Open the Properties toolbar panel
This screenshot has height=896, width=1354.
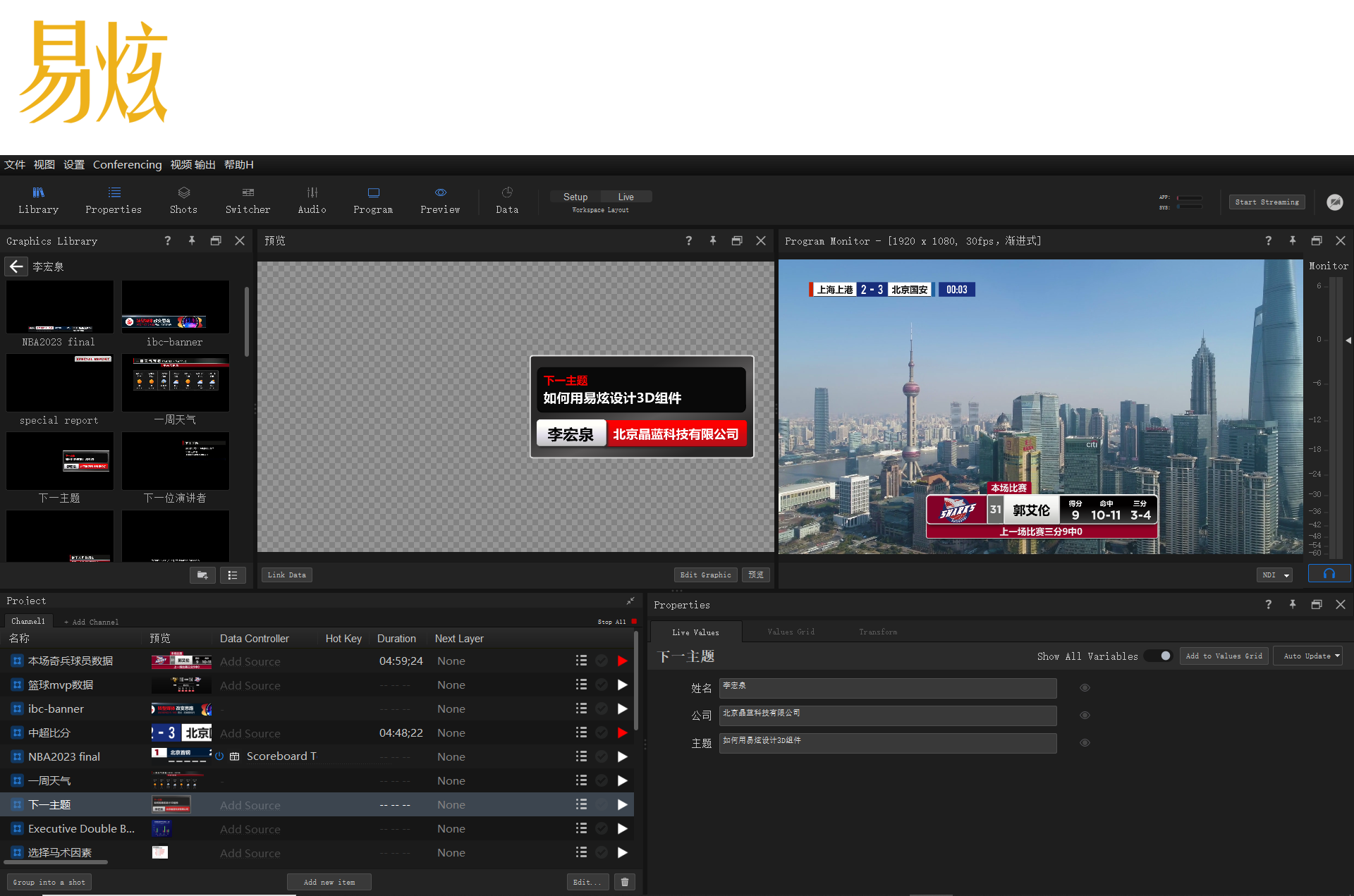coord(114,201)
